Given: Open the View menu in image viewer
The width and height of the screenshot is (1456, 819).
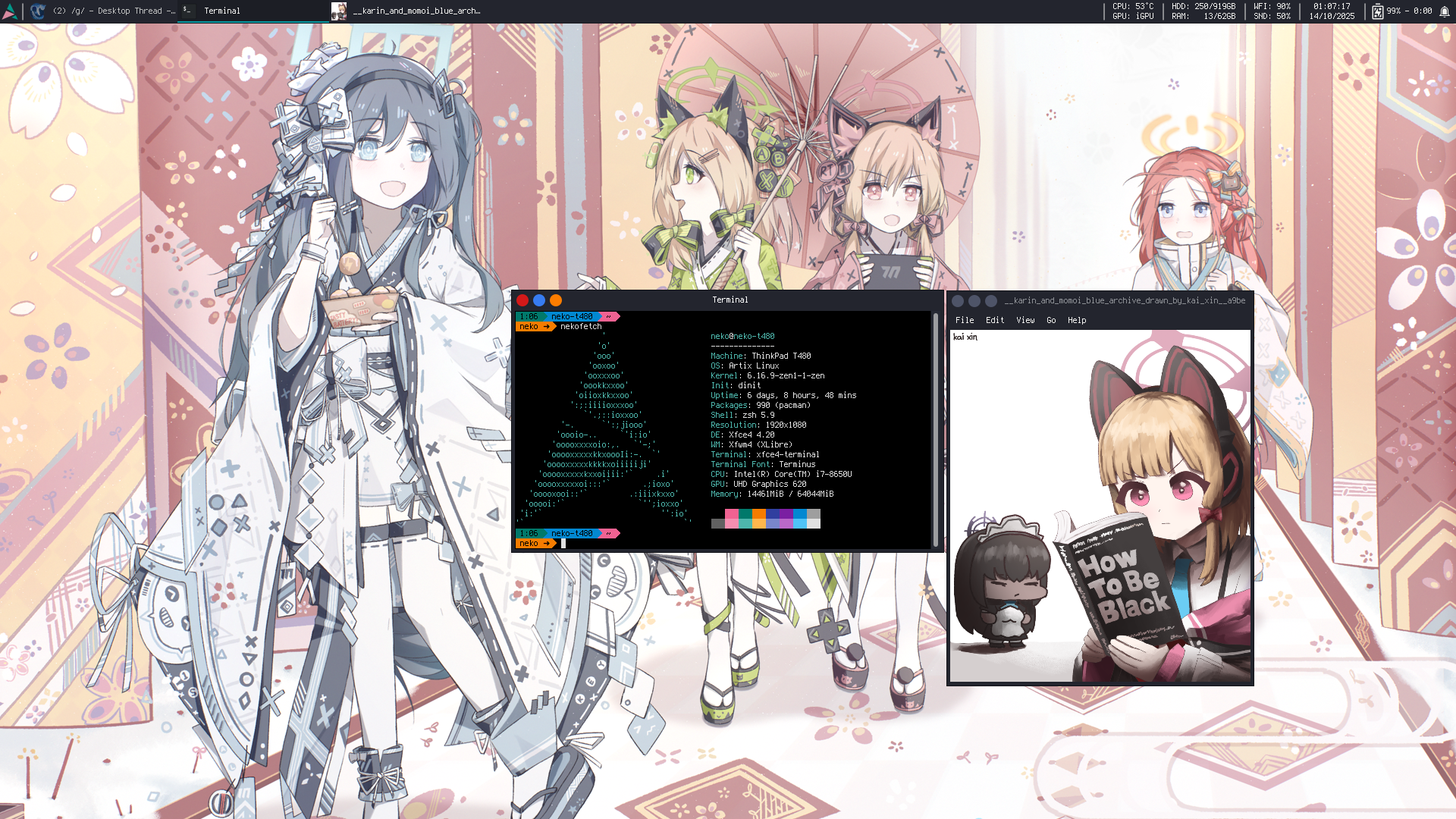Looking at the screenshot, I should click(1025, 320).
